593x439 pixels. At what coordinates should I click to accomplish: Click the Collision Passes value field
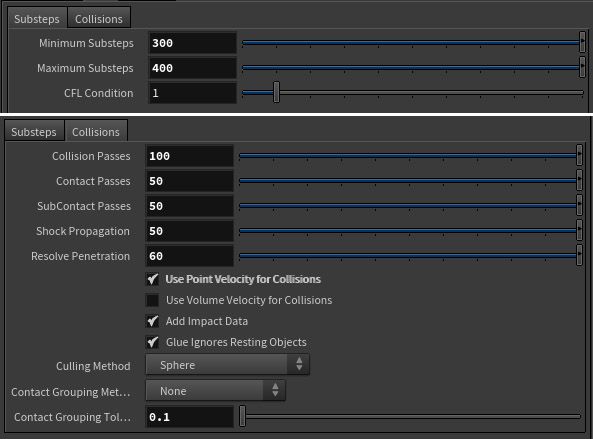189,156
